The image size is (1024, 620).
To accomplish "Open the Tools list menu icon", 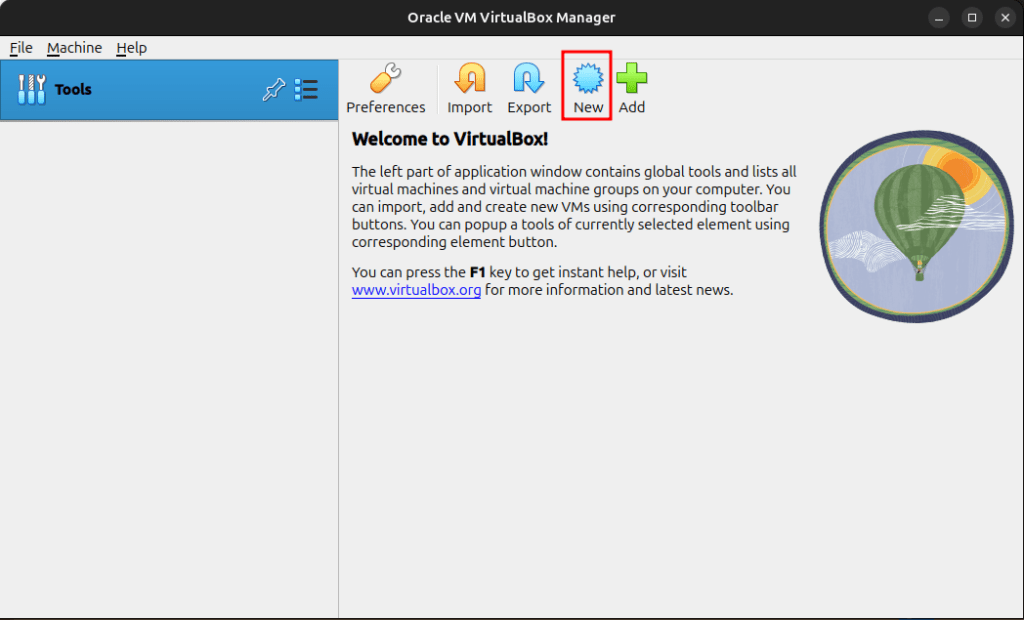I will tap(306, 90).
